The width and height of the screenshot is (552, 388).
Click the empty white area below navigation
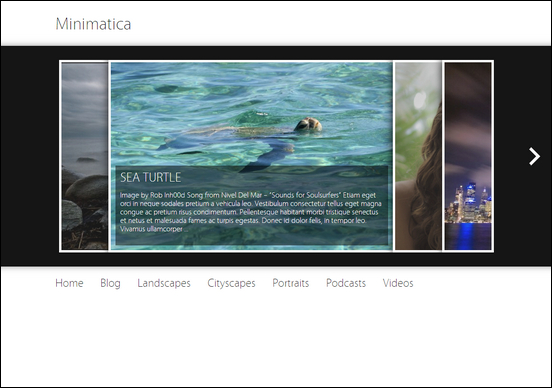[276, 338]
